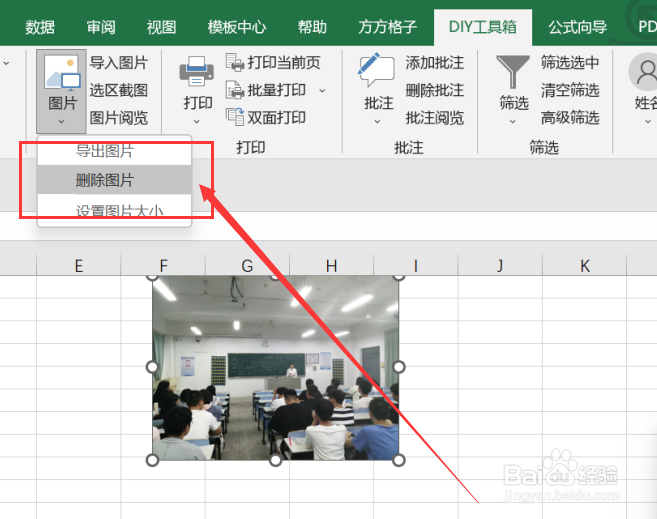Screen dimensions: 657x519
Task: Open the 方方格子 tab
Action: click(388, 27)
